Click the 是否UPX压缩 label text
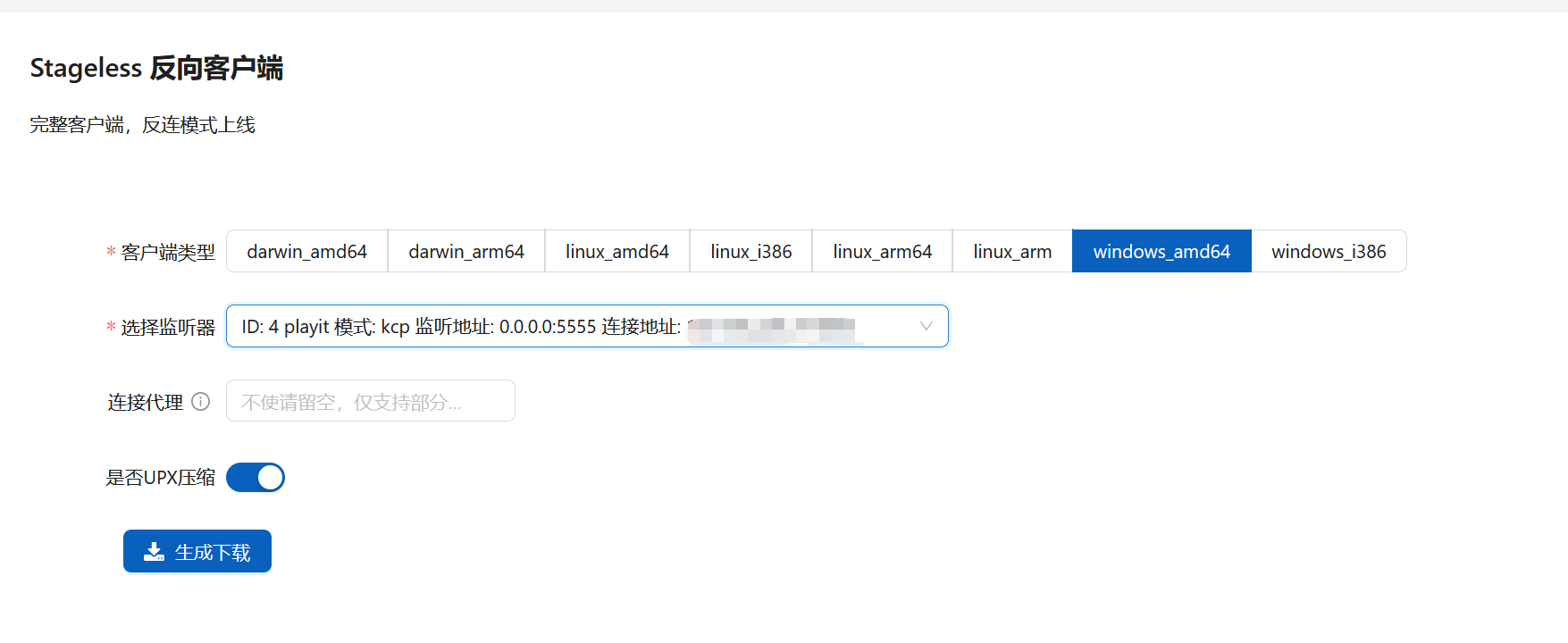The width and height of the screenshot is (1568, 643). [x=161, y=478]
